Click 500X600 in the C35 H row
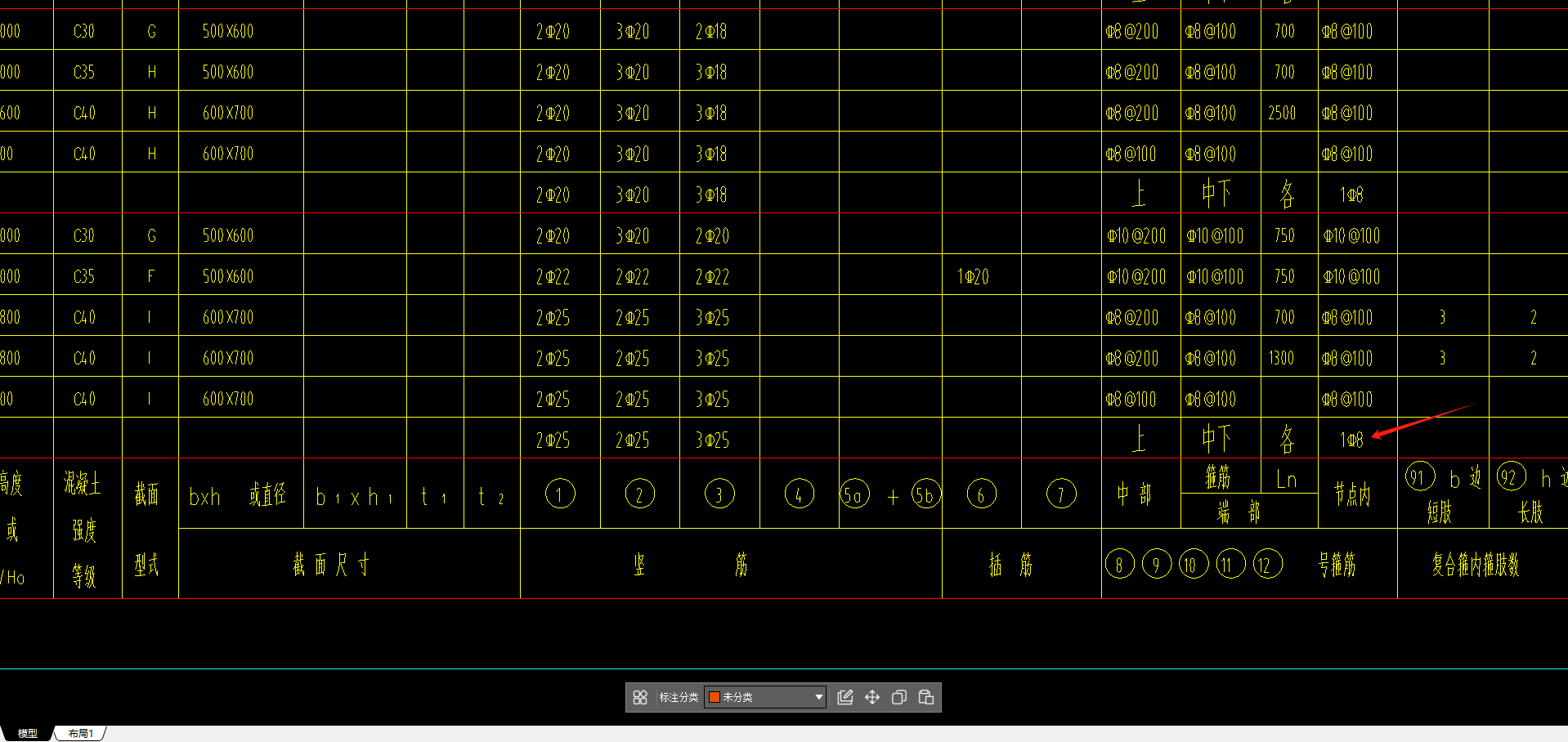This screenshot has height=742, width=1568. pos(228,72)
